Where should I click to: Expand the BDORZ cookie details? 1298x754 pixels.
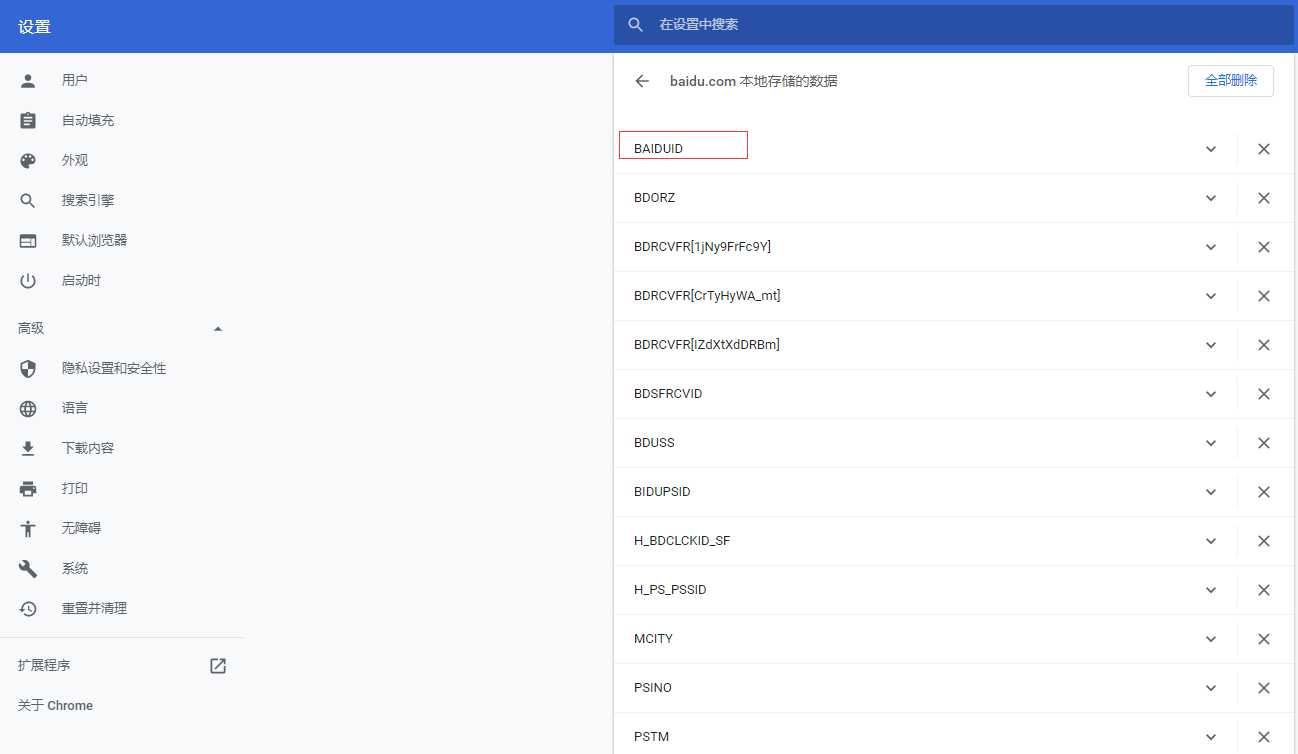click(1211, 198)
